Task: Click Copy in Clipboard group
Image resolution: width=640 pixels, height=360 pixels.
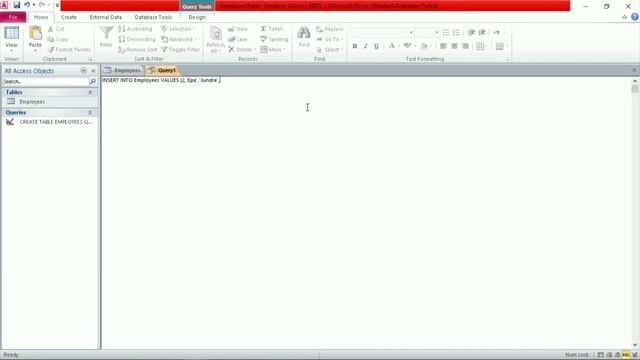Action: (x=58, y=39)
